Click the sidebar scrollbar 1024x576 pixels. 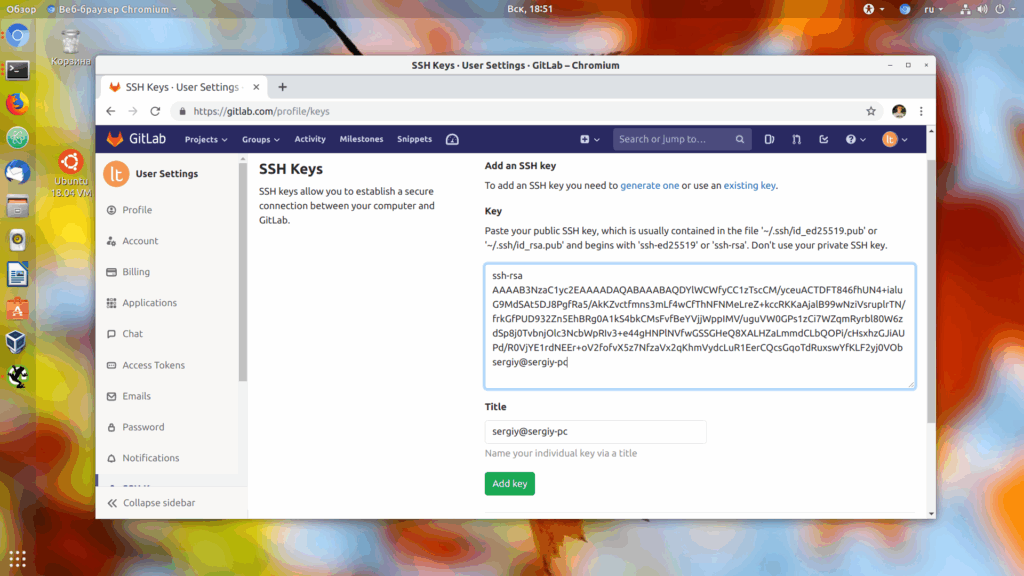coord(243,271)
